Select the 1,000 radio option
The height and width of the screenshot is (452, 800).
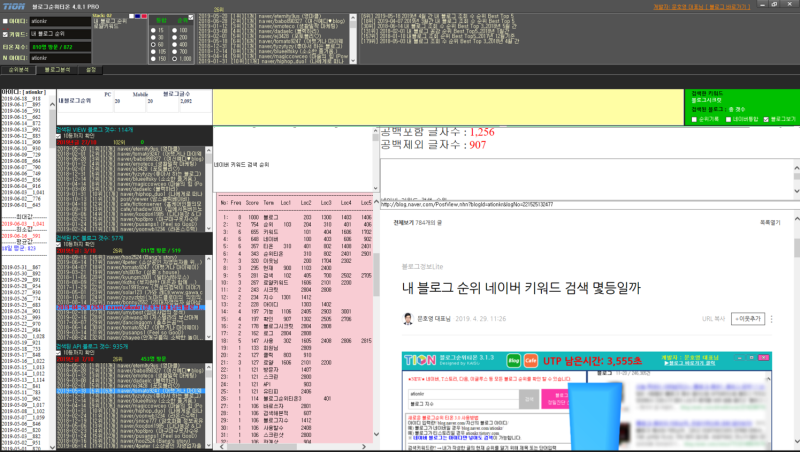click(x=174, y=59)
